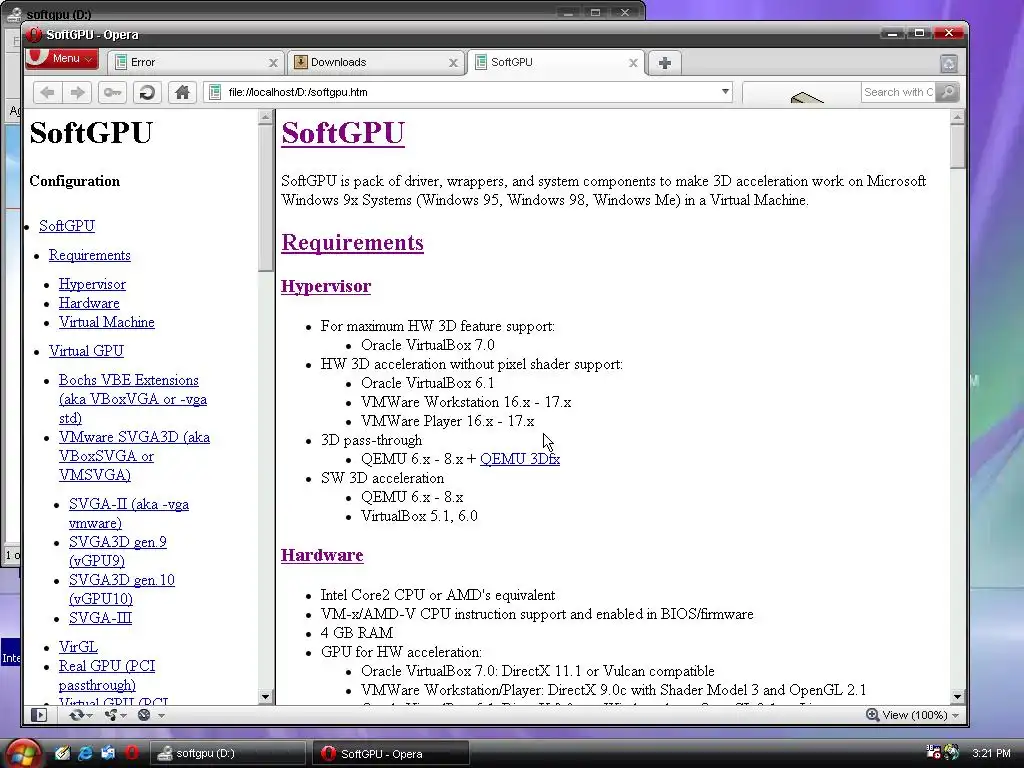Open the VMware SVGA3D sidebar link
Screen dimensions: 1024x768
point(134,456)
